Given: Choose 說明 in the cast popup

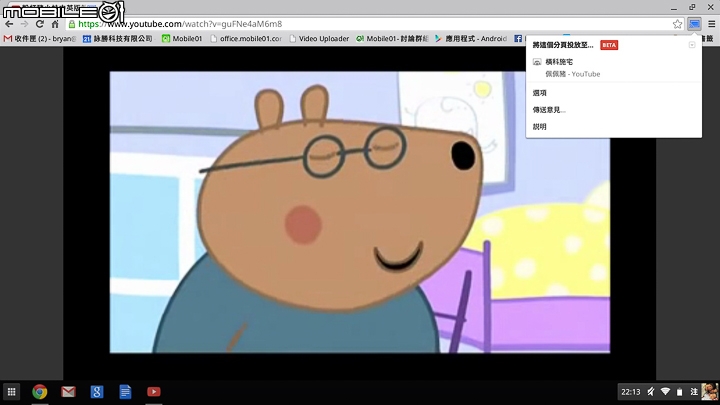Looking at the screenshot, I should click(x=540, y=127).
